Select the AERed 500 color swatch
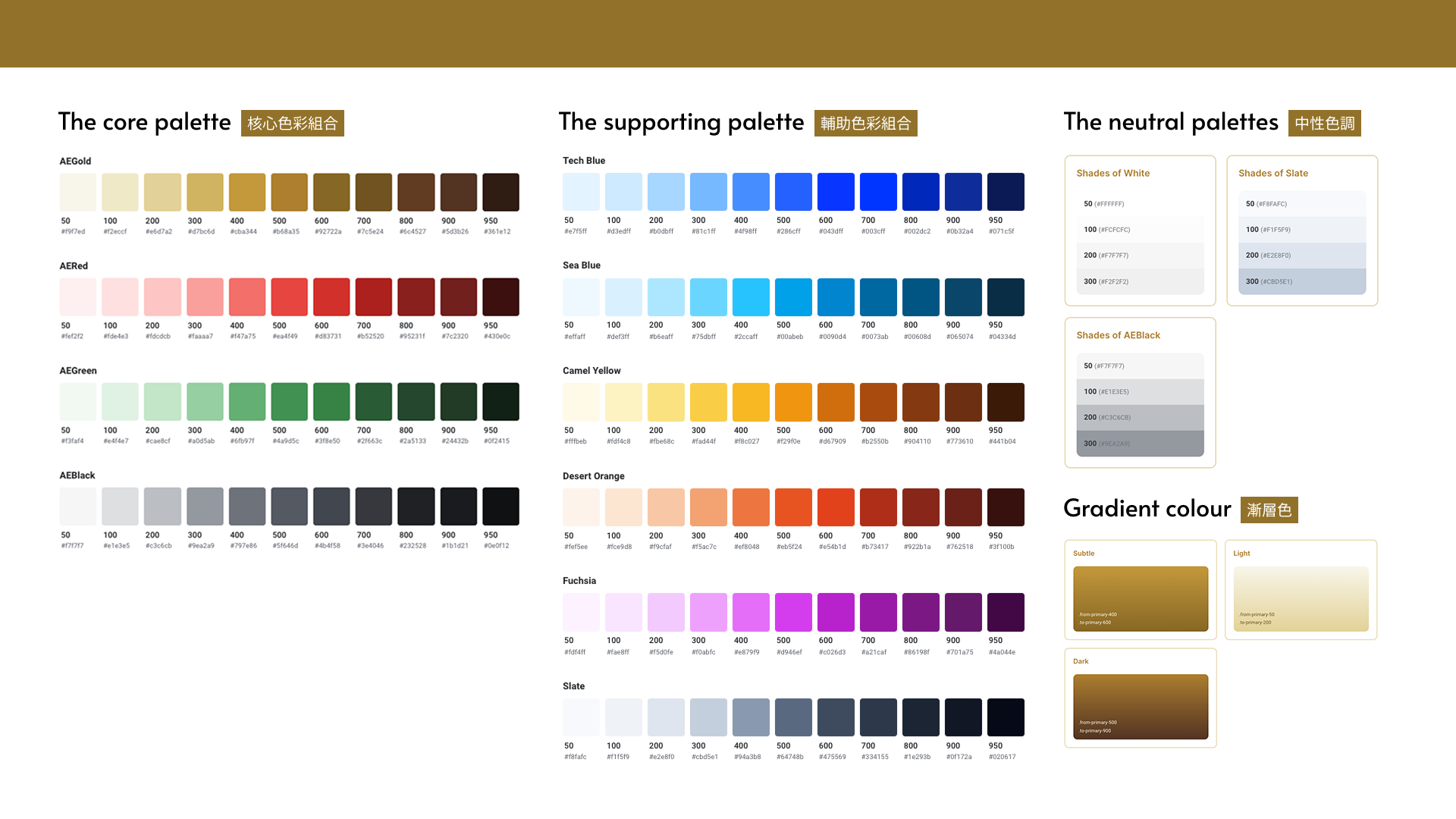The image size is (1456, 819). tap(290, 297)
